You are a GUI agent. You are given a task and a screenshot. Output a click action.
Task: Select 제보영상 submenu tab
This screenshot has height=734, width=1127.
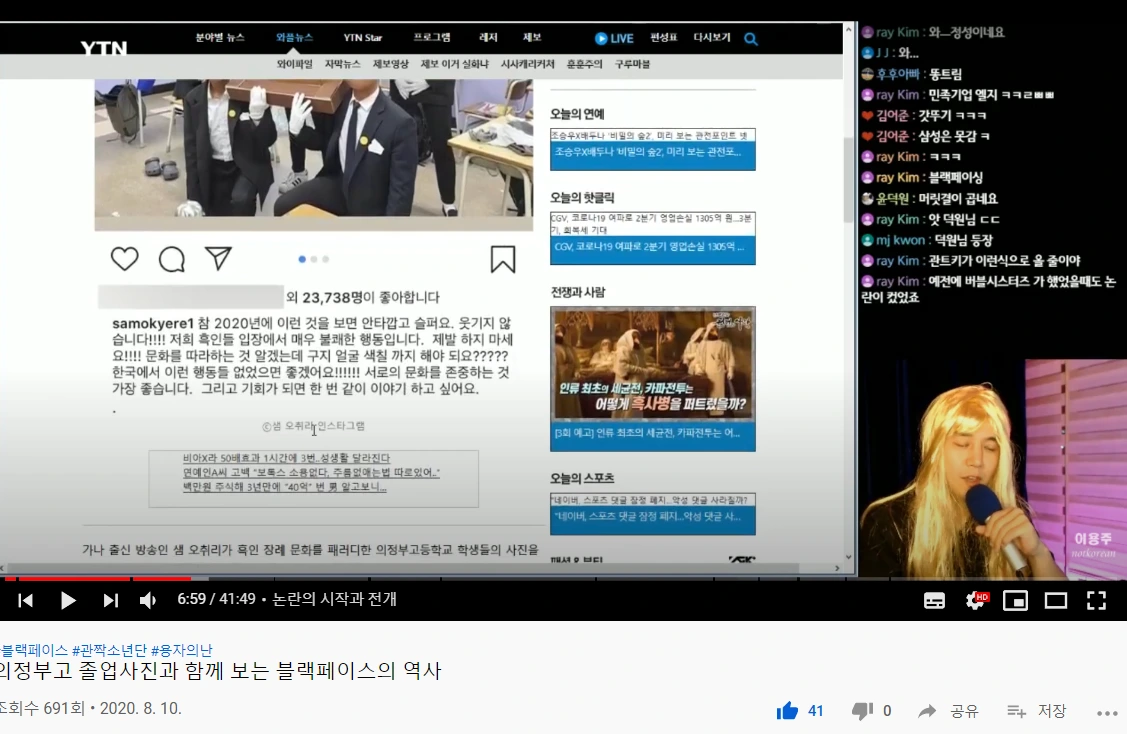click(x=390, y=64)
